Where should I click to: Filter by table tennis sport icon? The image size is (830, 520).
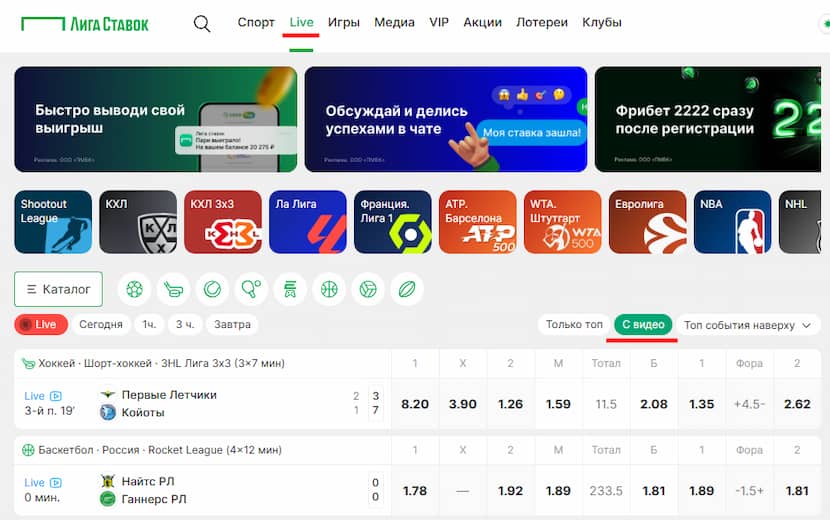pos(251,289)
